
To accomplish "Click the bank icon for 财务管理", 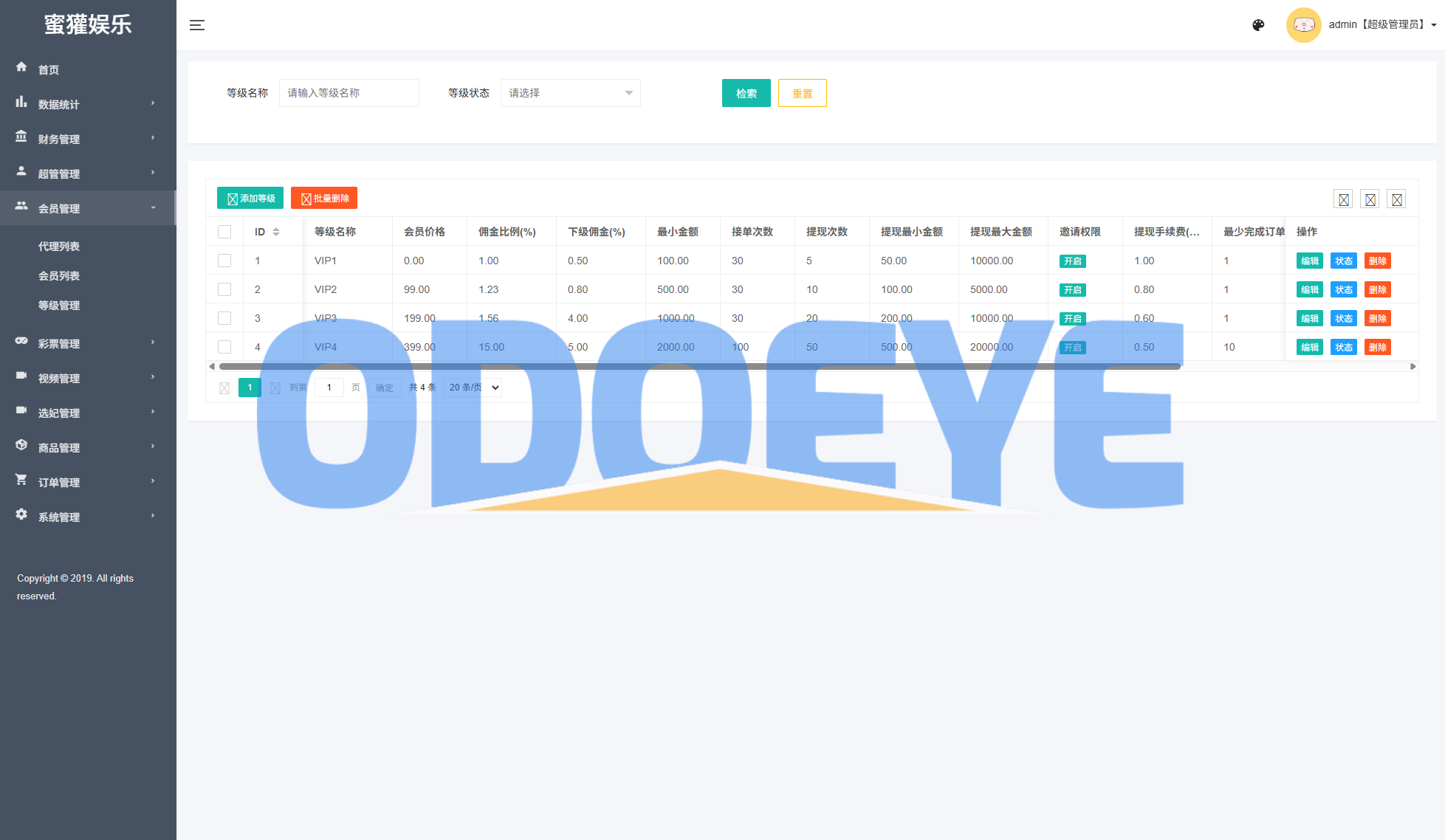I will click(21, 137).
